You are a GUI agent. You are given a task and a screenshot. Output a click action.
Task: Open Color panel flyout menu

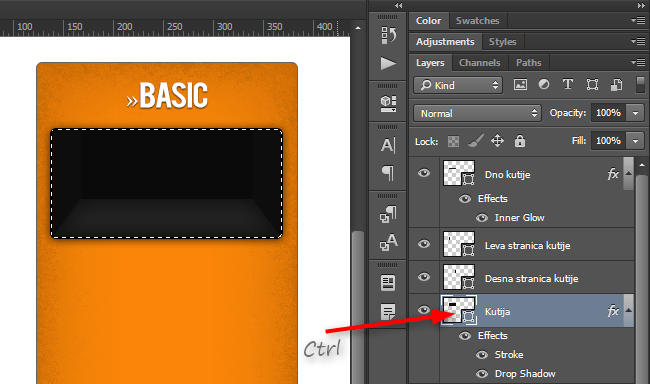click(638, 20)
